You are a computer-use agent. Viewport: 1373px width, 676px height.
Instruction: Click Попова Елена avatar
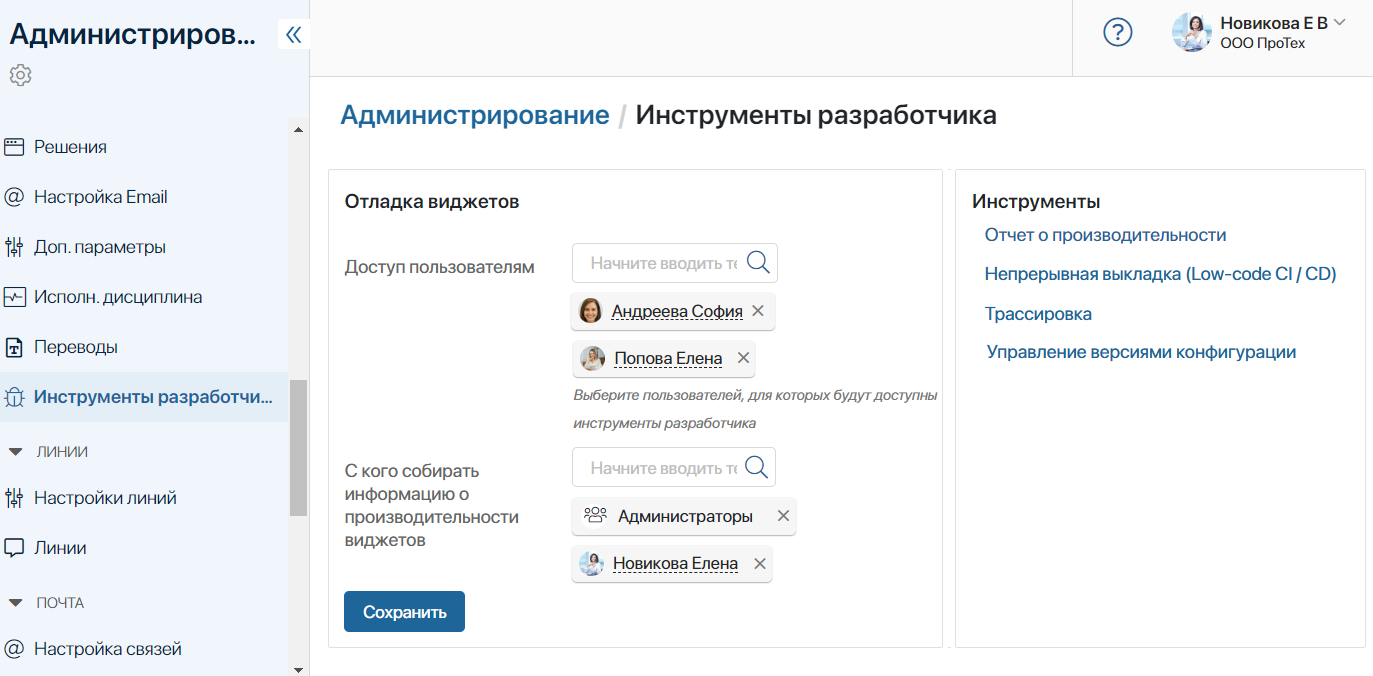[593, 358]
